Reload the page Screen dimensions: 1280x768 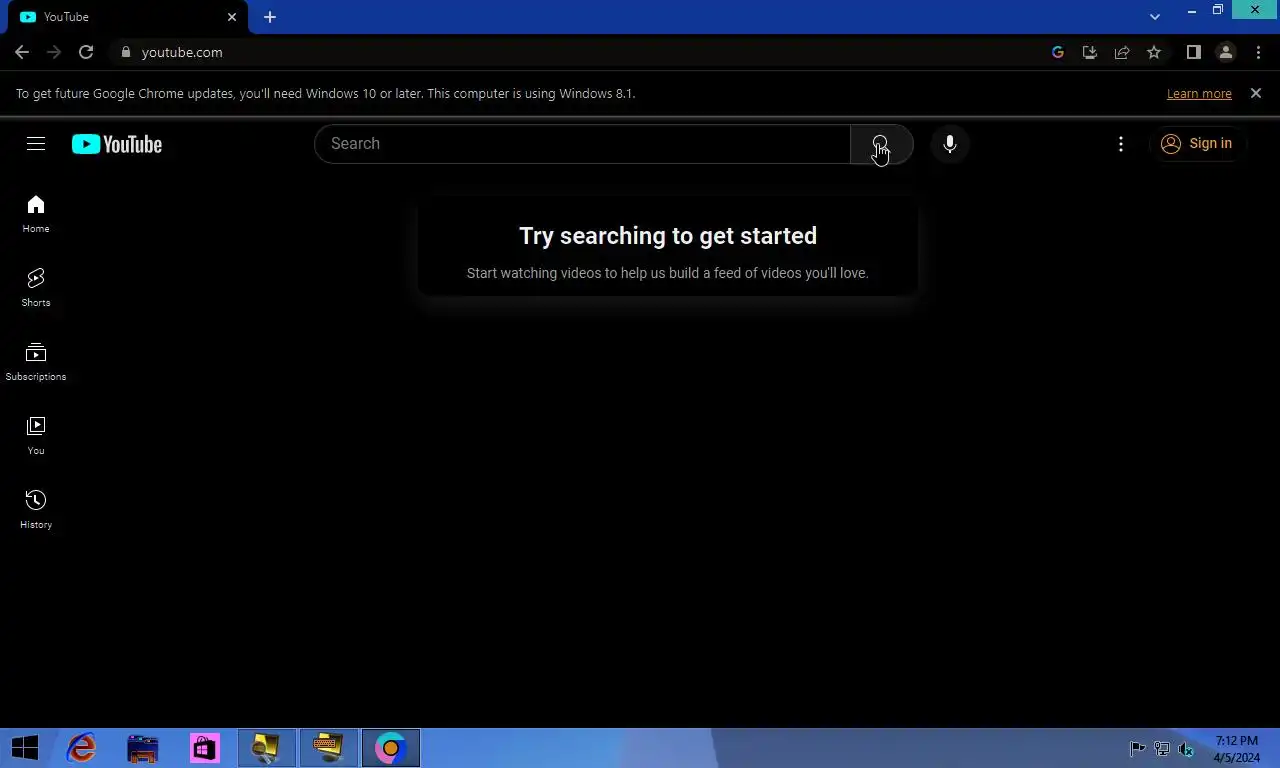(86, 52)
